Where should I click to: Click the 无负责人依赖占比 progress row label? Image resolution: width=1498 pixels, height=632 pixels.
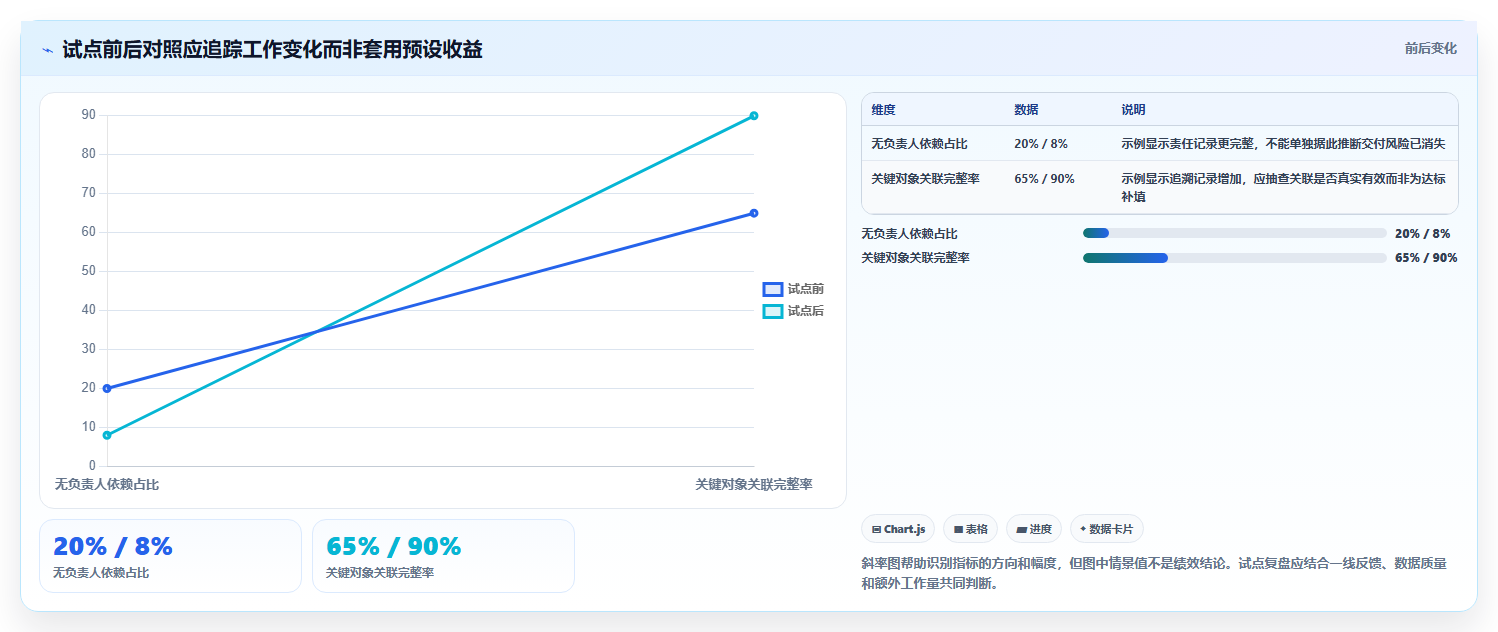pyautogui.click(x=909, y=234)
